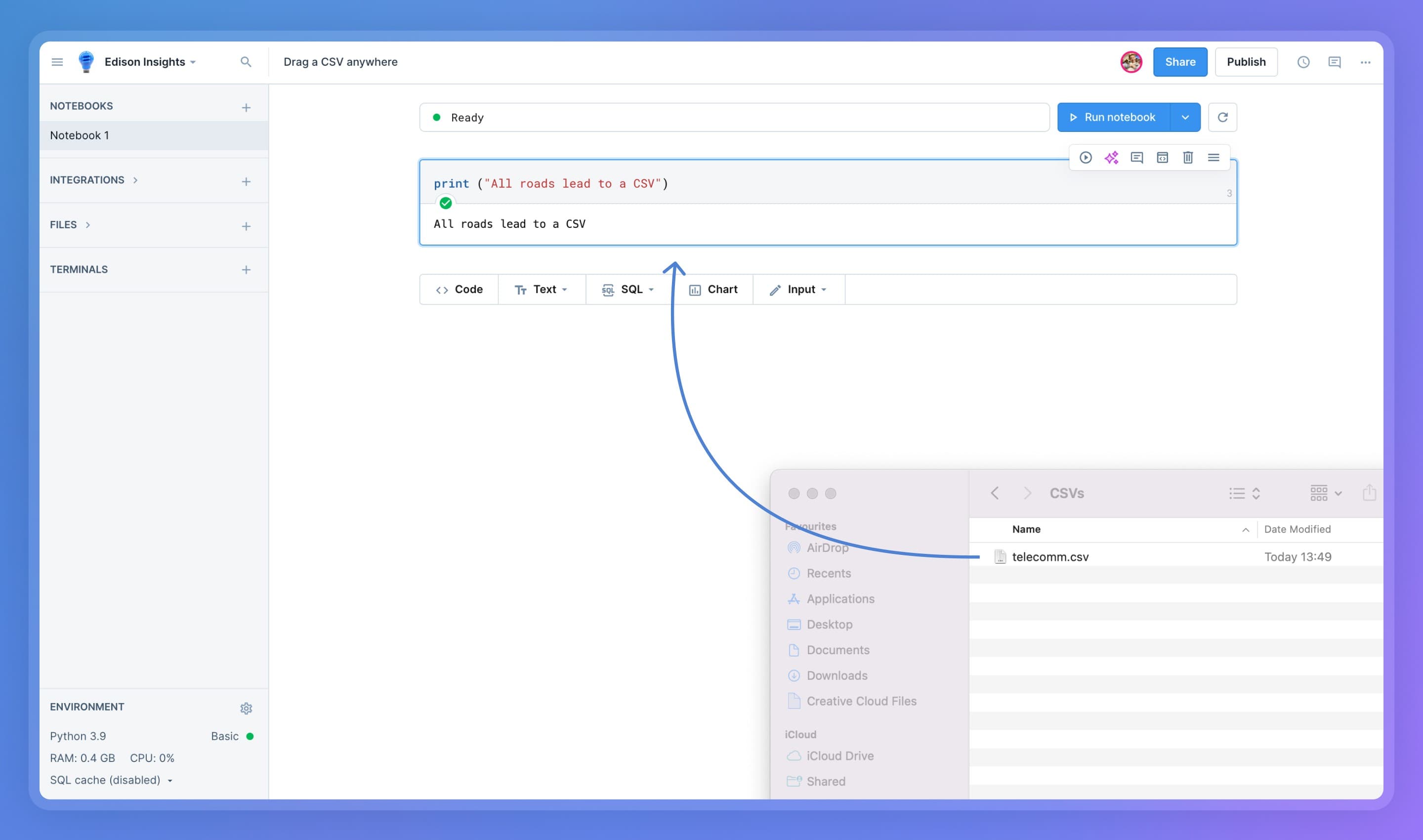Click the overflow menu icon on code cell
The image size is (1423, 840).
pyautogui.click(x=1213, y=157)
